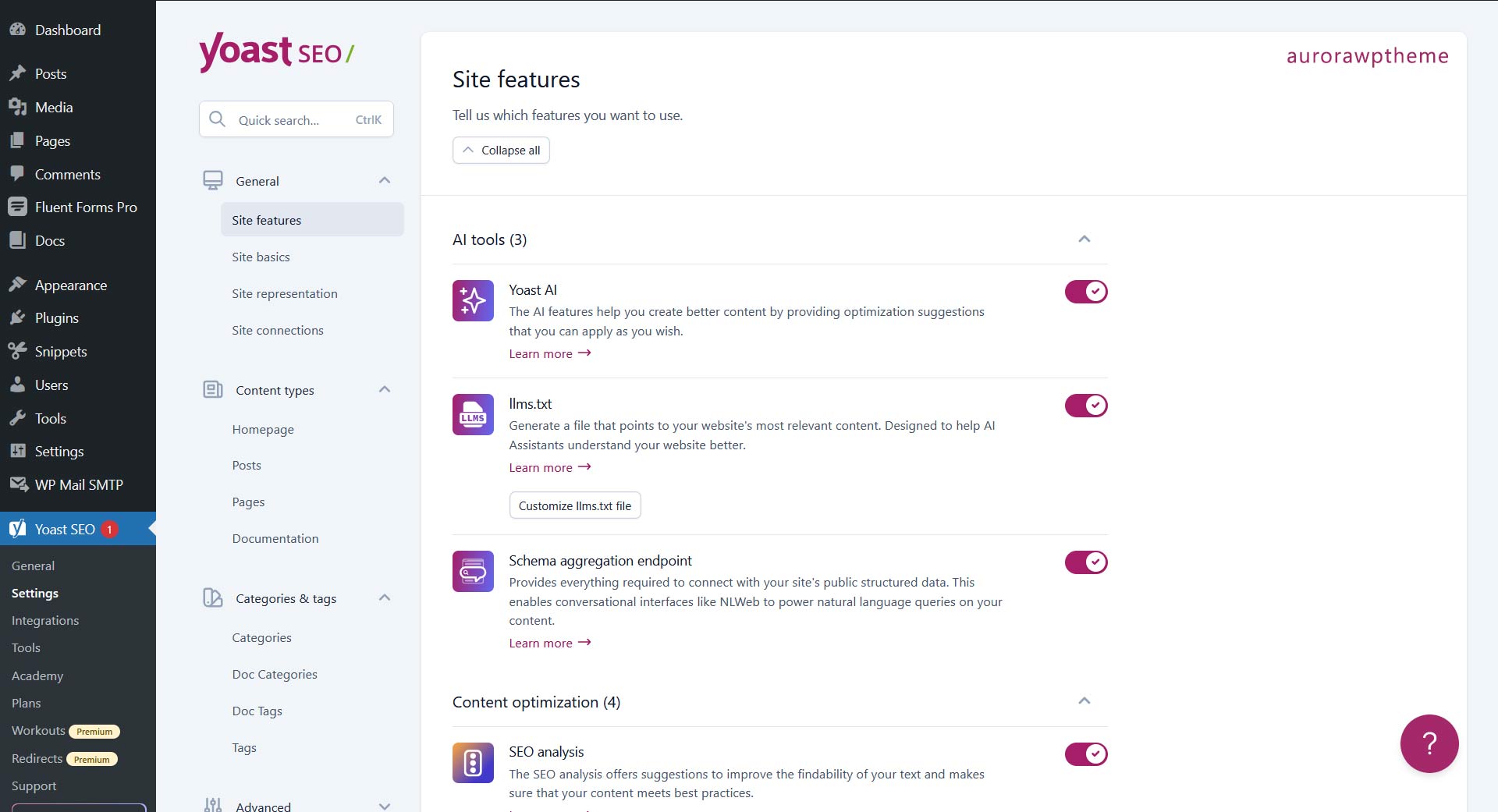Click Learn more under llms.txt
The width and height of the screenshot is (1498, 812).
550,467
